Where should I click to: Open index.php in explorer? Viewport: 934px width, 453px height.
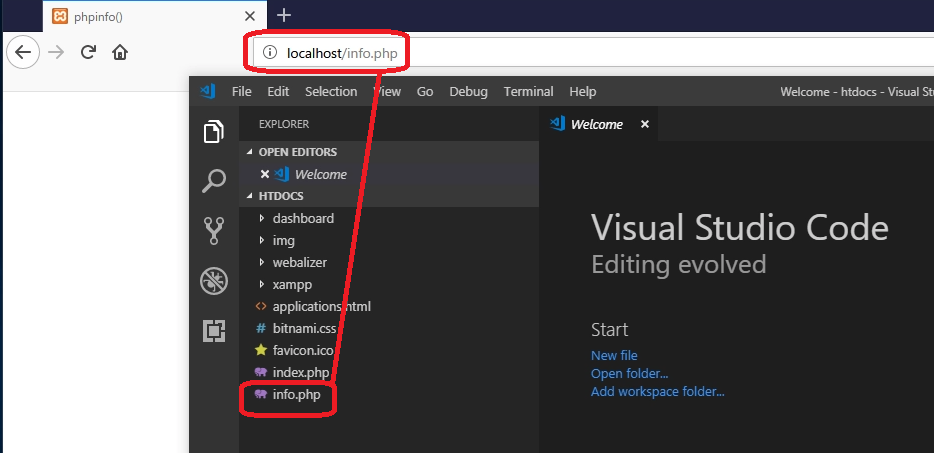[389, 373]
